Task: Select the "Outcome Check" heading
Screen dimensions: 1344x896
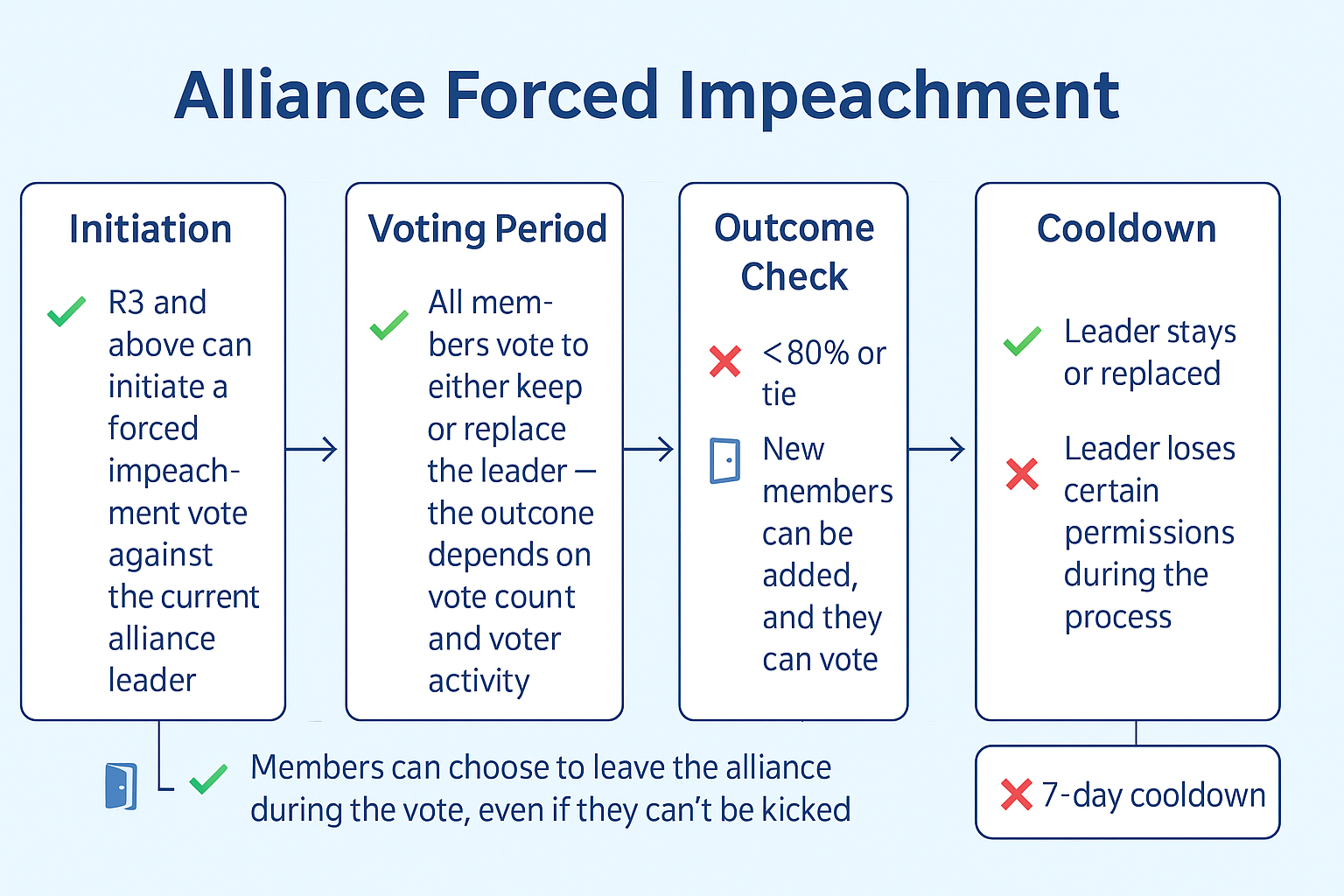Action: [x=794, y=252]
